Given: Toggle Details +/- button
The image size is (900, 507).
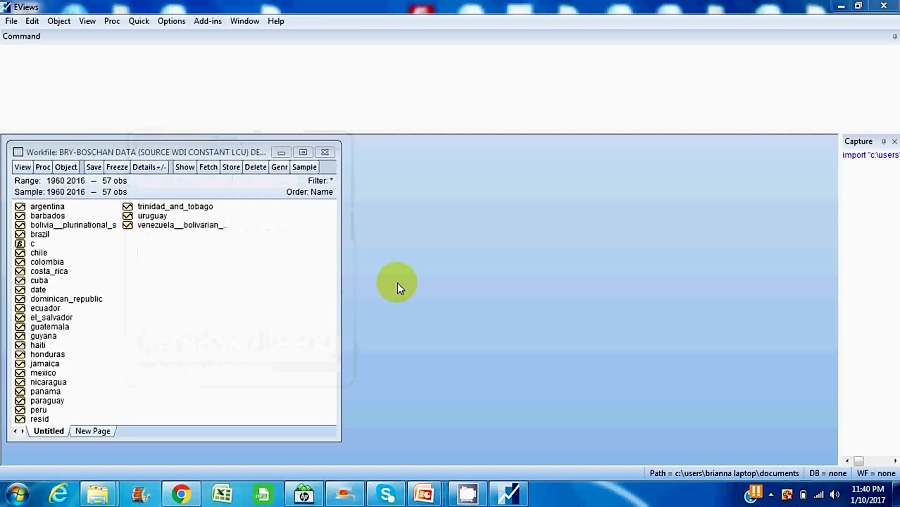Looking at the screenshot, I should point(149,167).
